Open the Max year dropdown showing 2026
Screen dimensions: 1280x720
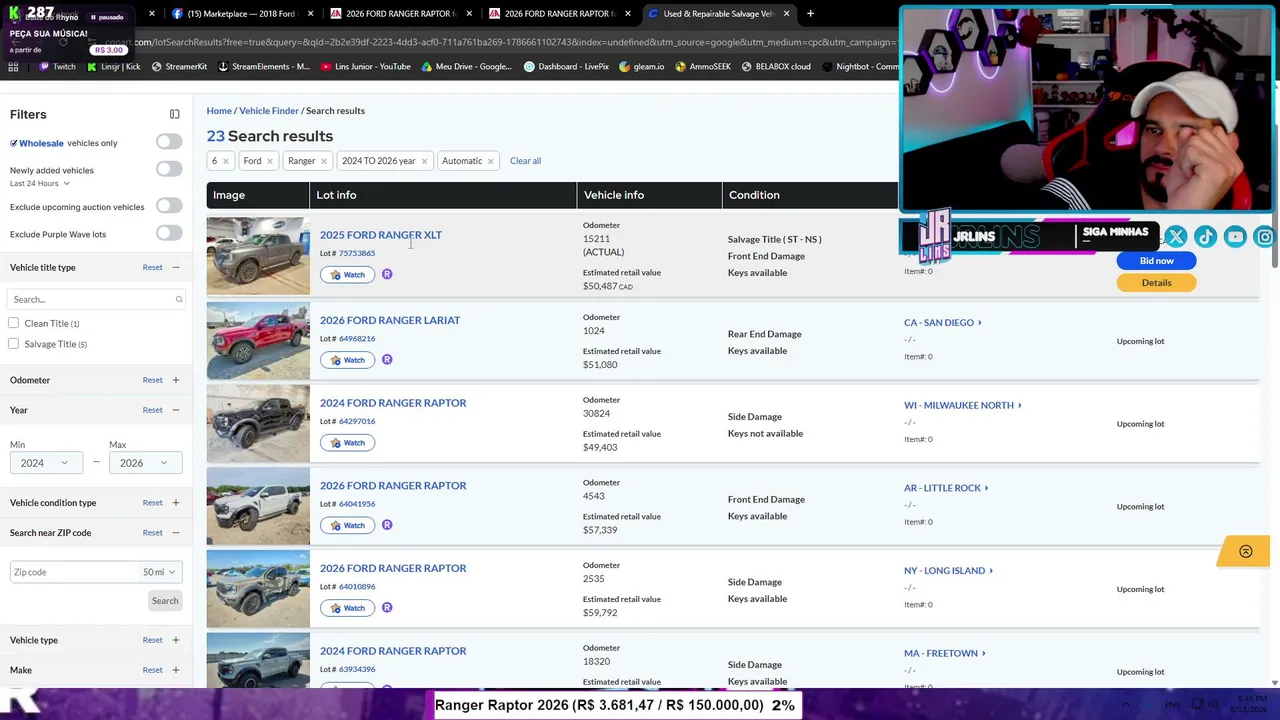click(145, 463)
